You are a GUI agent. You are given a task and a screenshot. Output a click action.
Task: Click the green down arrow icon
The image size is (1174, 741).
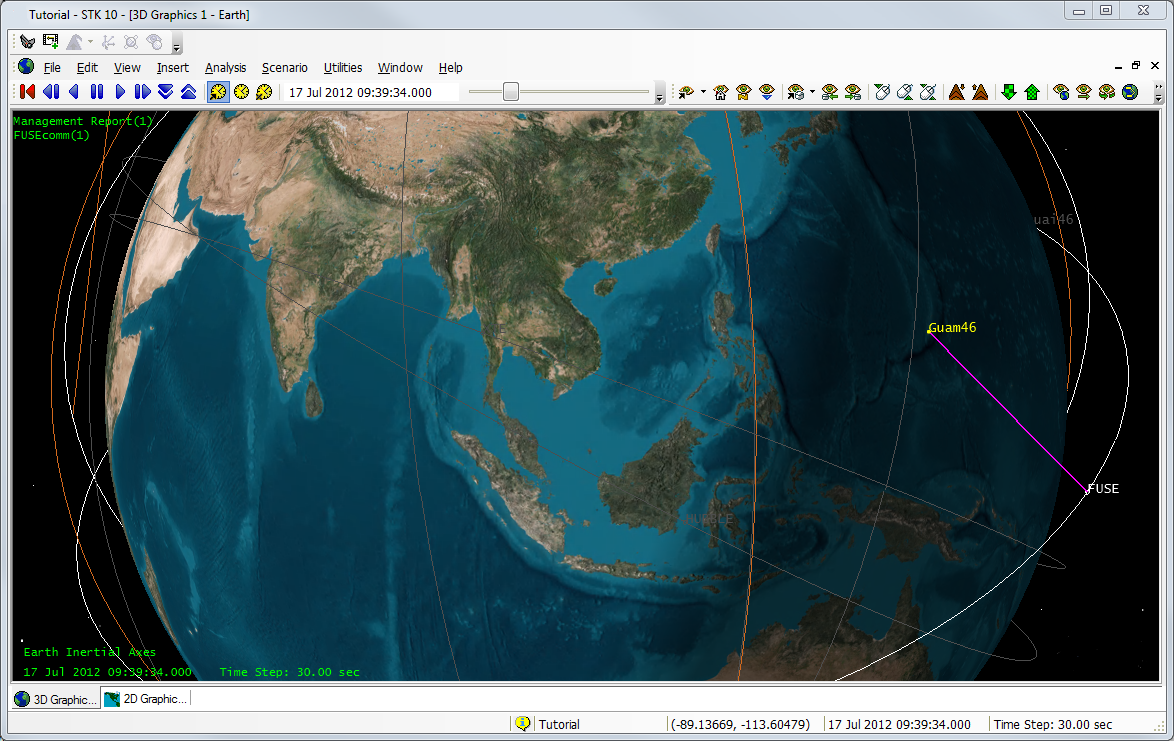click(x=1009, y=92)
